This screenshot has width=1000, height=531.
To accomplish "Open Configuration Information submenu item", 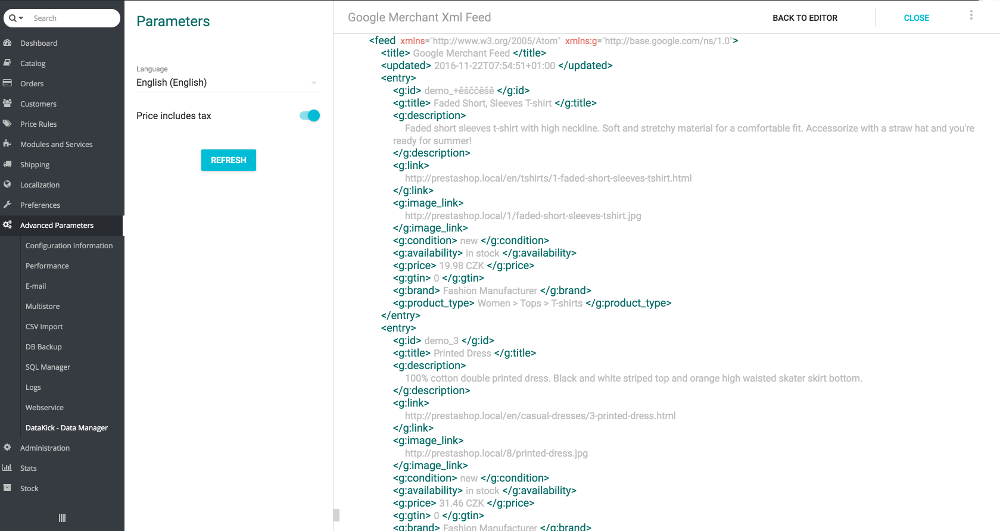I will (69, 245).
